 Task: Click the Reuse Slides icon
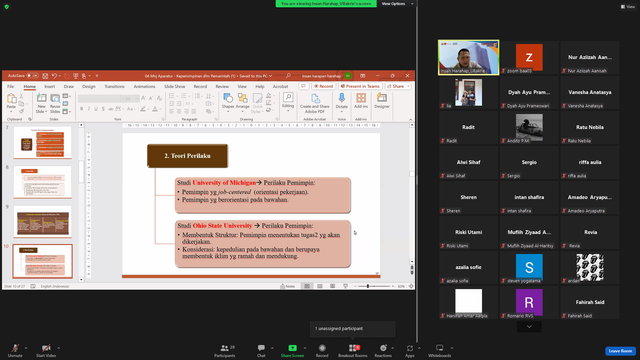click(55, 98)
